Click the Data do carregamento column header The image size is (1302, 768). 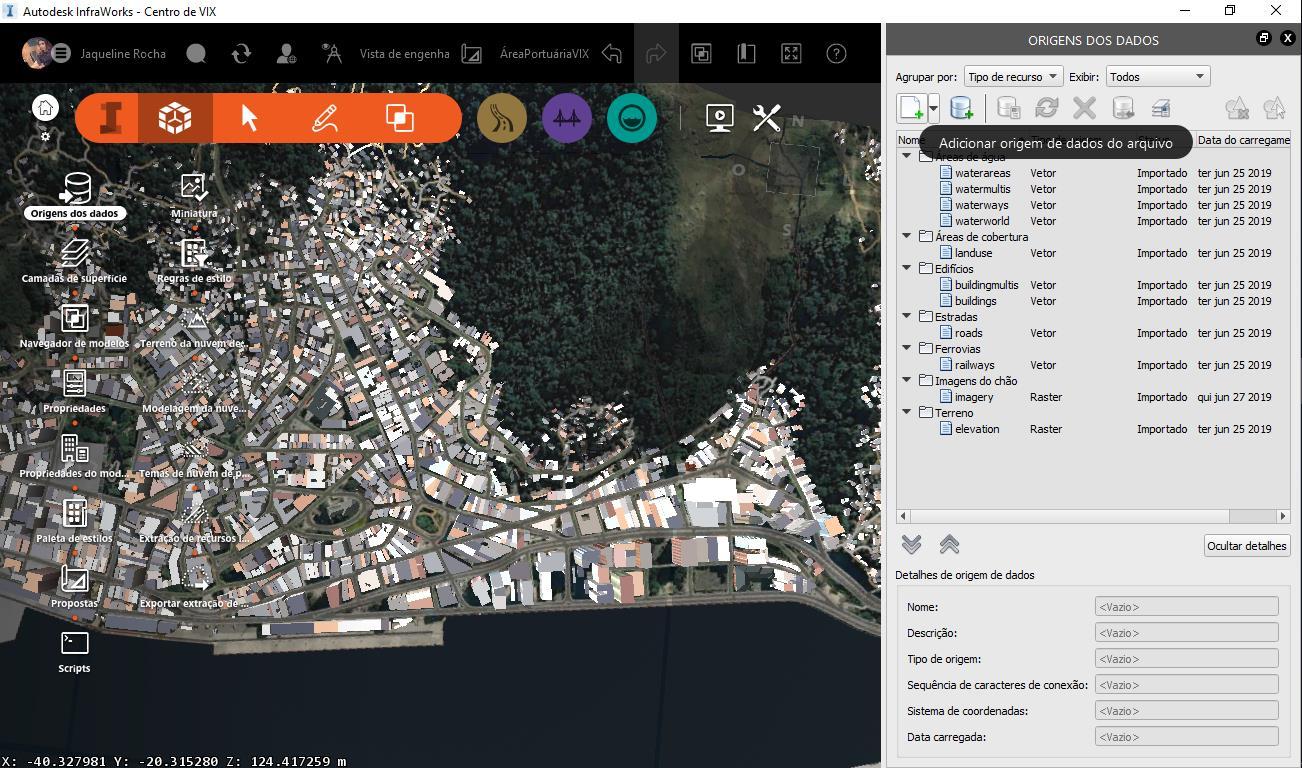click(1243, 141)
